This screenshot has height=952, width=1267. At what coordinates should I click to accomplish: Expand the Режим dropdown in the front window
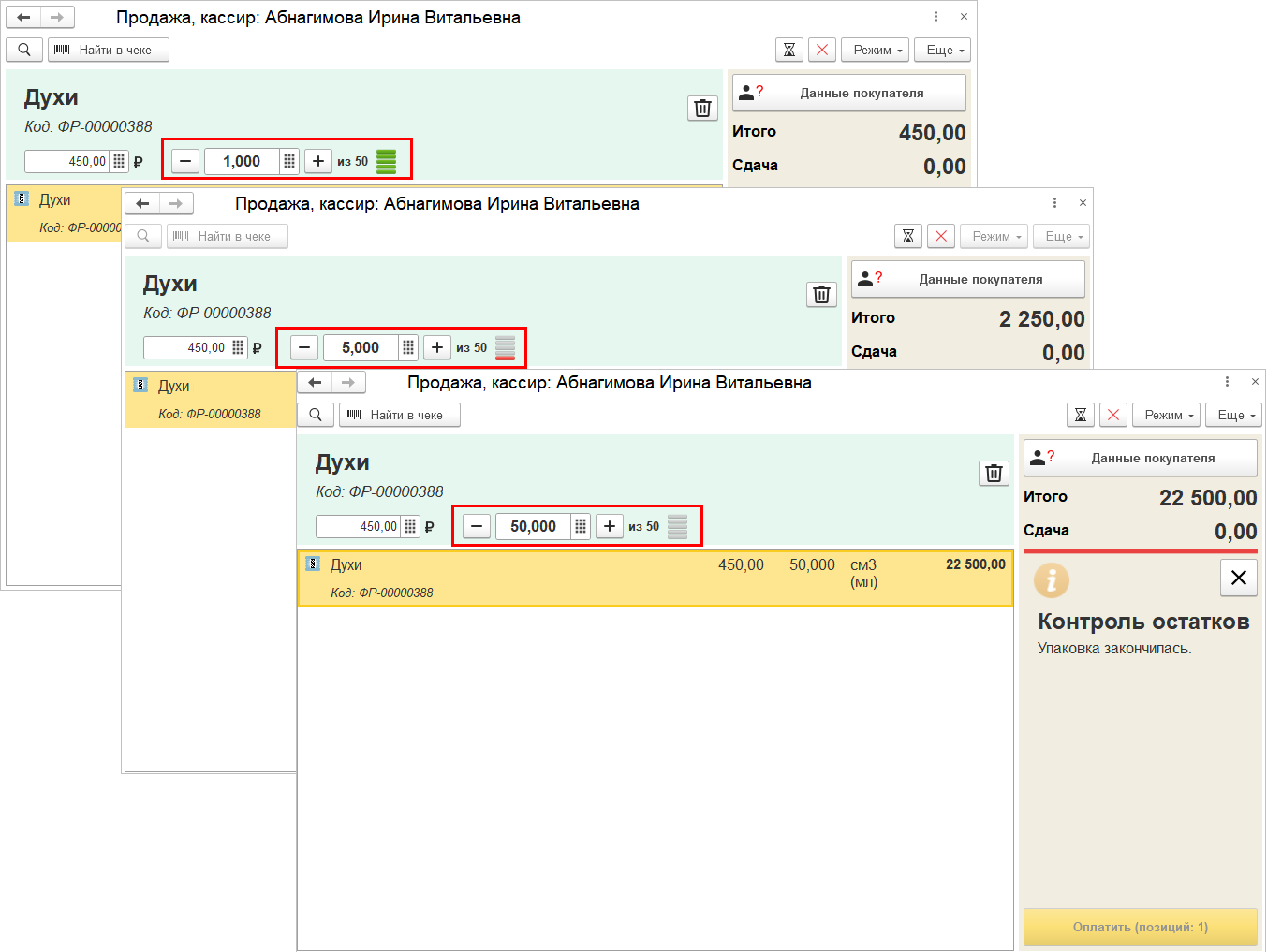point(1166,415)
